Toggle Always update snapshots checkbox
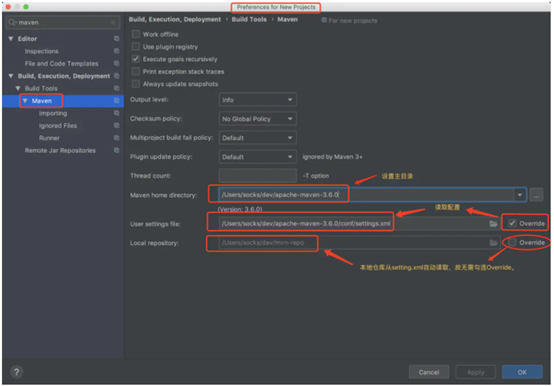The height and width of the screenshot is (386, 554). (136, 84)
